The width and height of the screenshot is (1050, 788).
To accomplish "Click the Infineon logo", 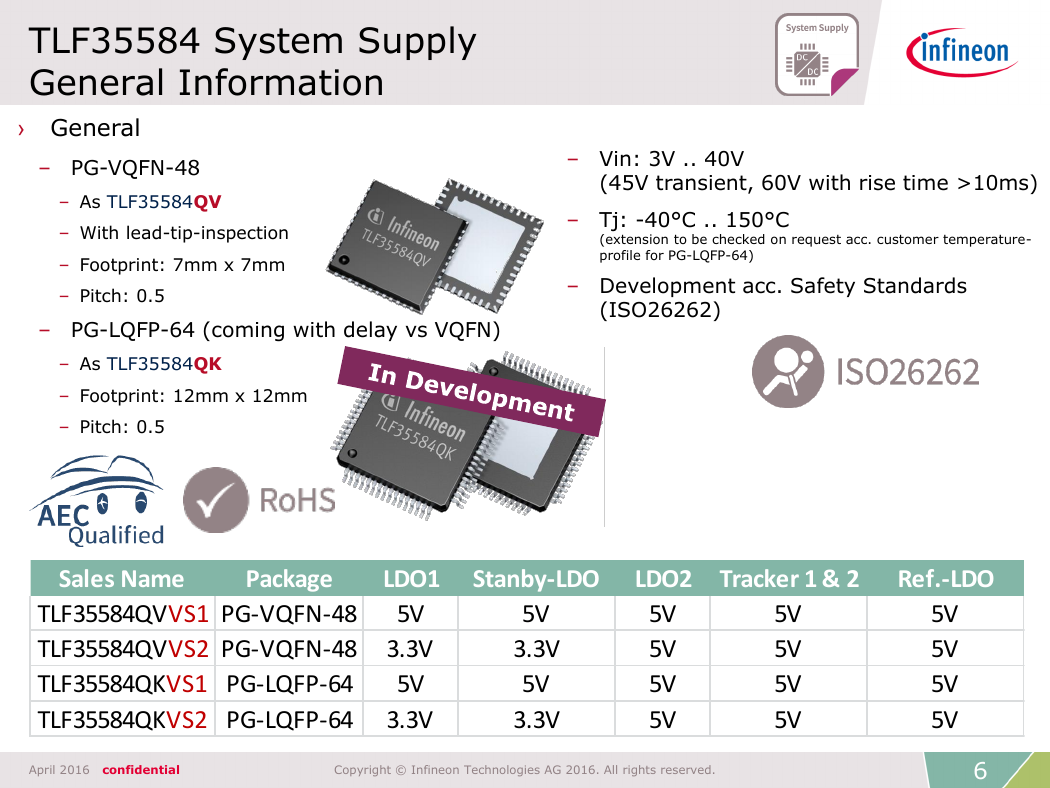I will (x=962, y=52).
